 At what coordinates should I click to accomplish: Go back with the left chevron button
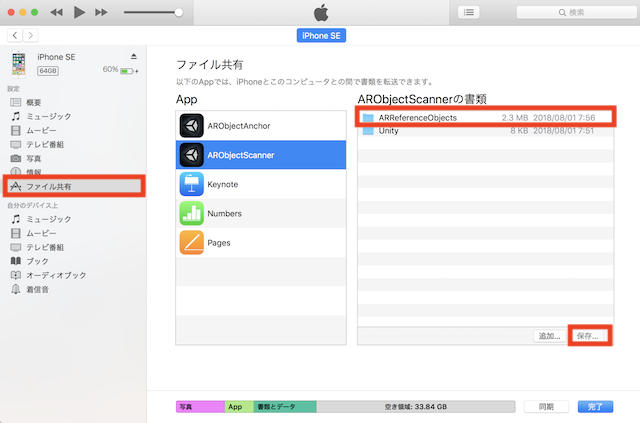[x=15, y=36]
